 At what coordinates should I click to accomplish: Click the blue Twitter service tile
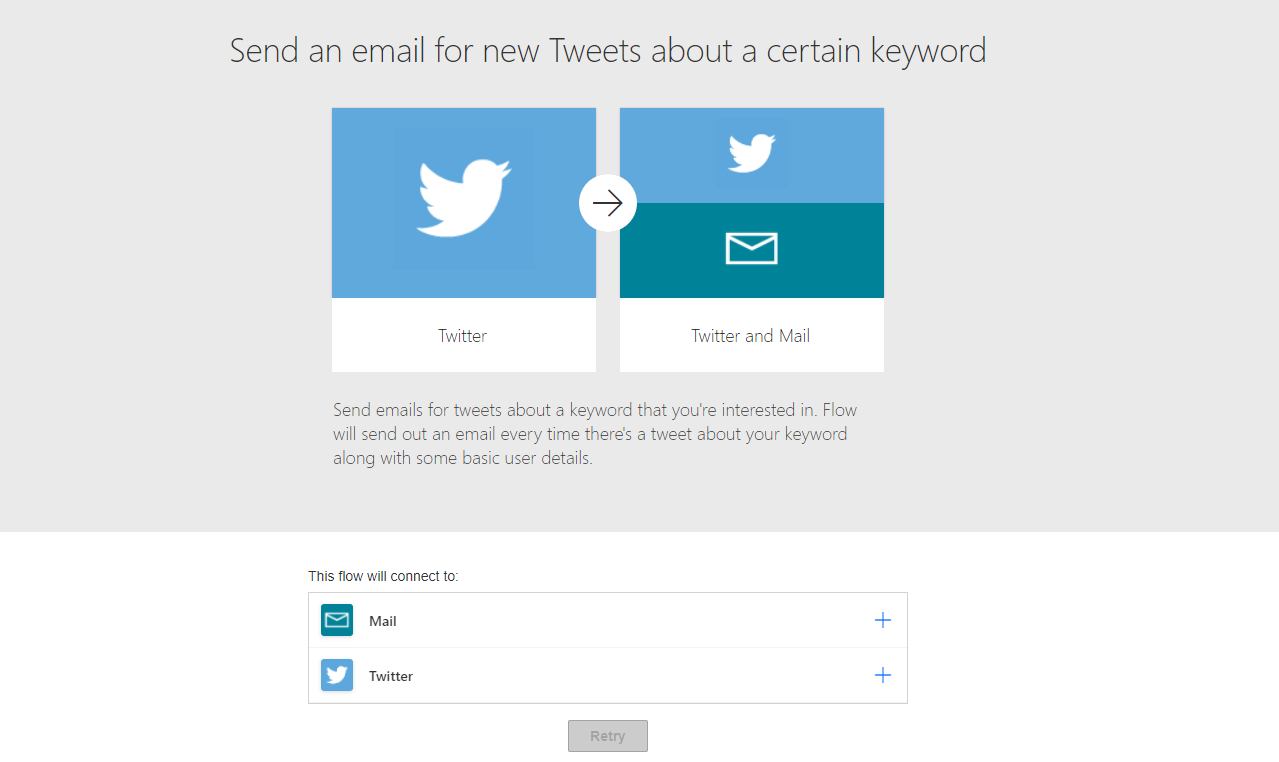click(x=462, y=203)
